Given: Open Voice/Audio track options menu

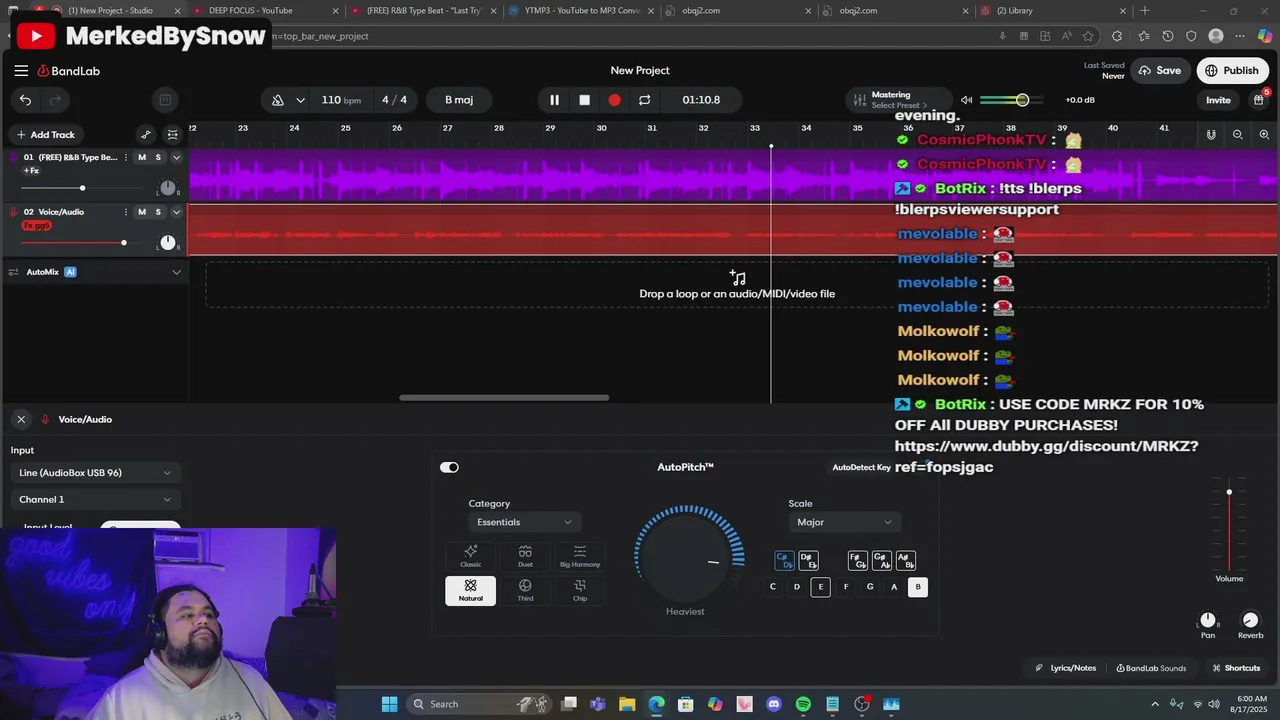Looking at the screenshot, I should 125,212.
